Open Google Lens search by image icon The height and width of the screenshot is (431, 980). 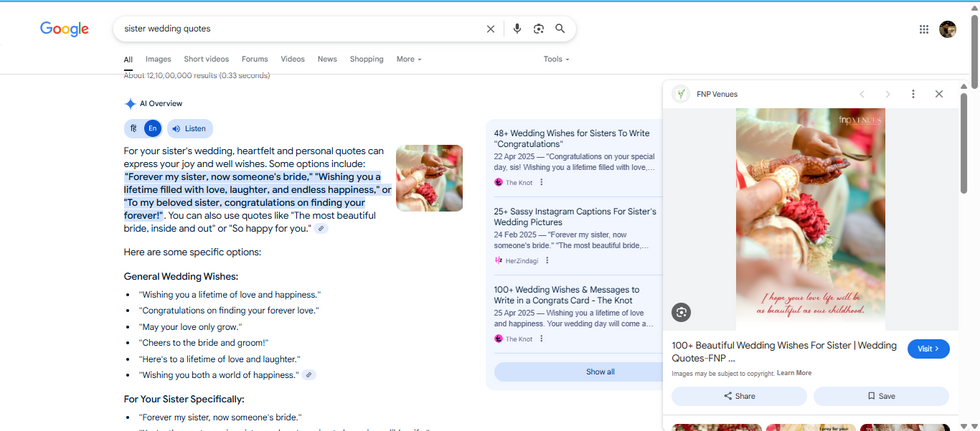(539, 29)
